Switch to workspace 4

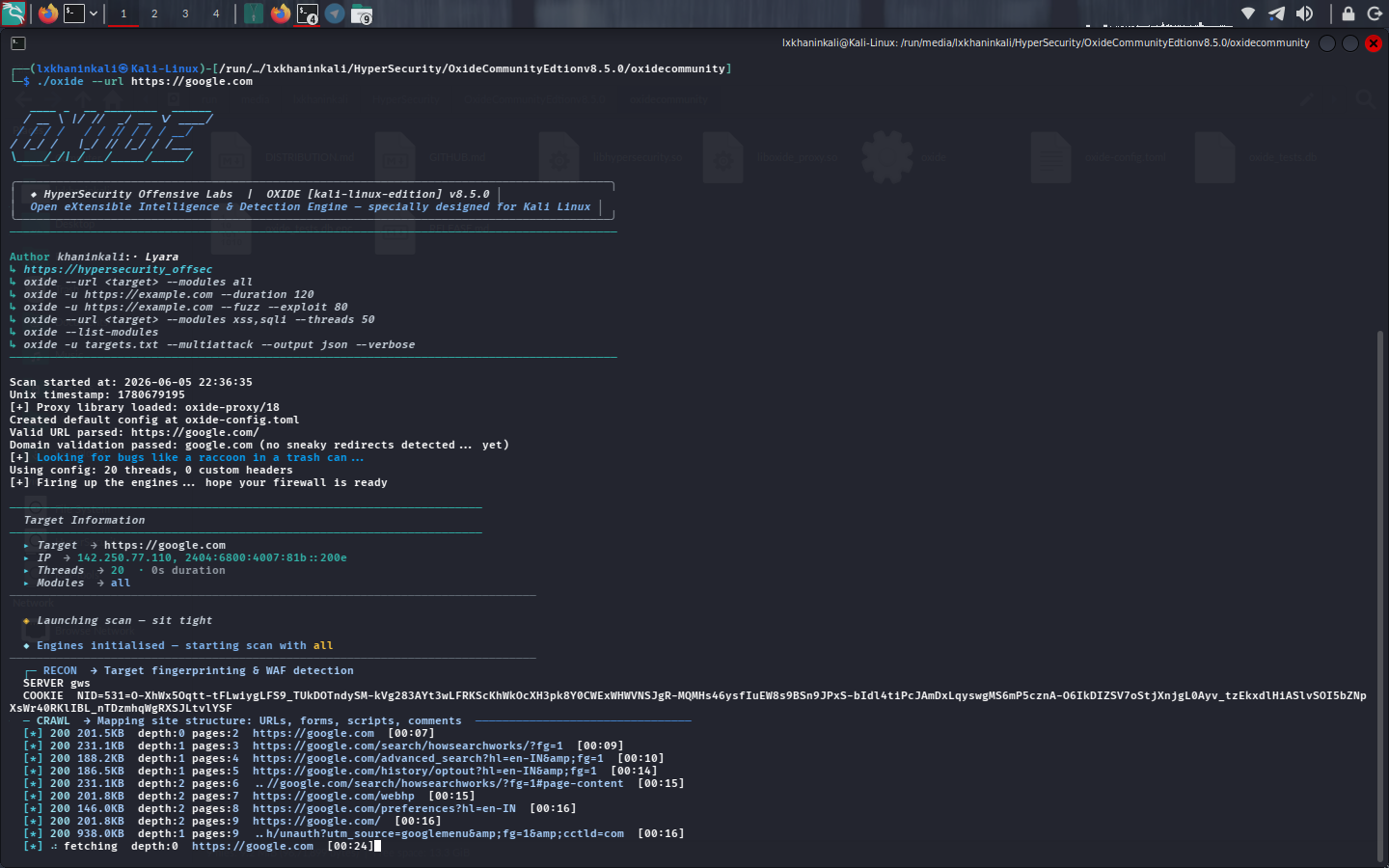click(216, 14)
